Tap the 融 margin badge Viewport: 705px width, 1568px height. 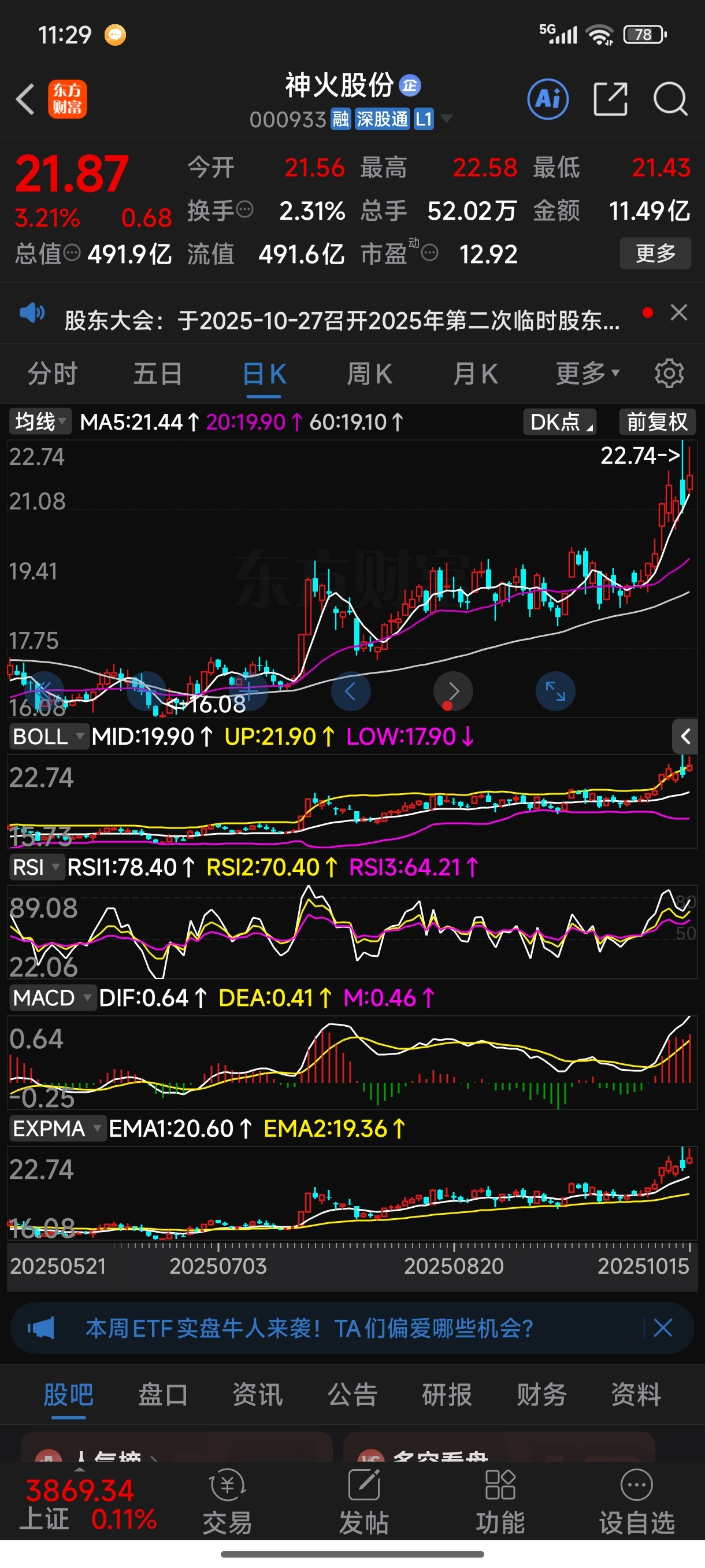340,119
